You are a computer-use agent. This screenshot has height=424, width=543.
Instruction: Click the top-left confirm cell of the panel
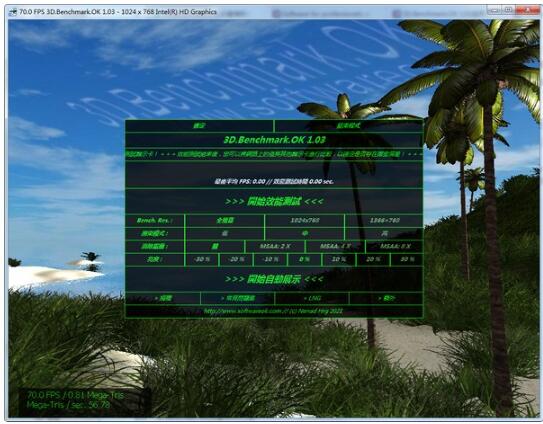click(x=199, y=126)
